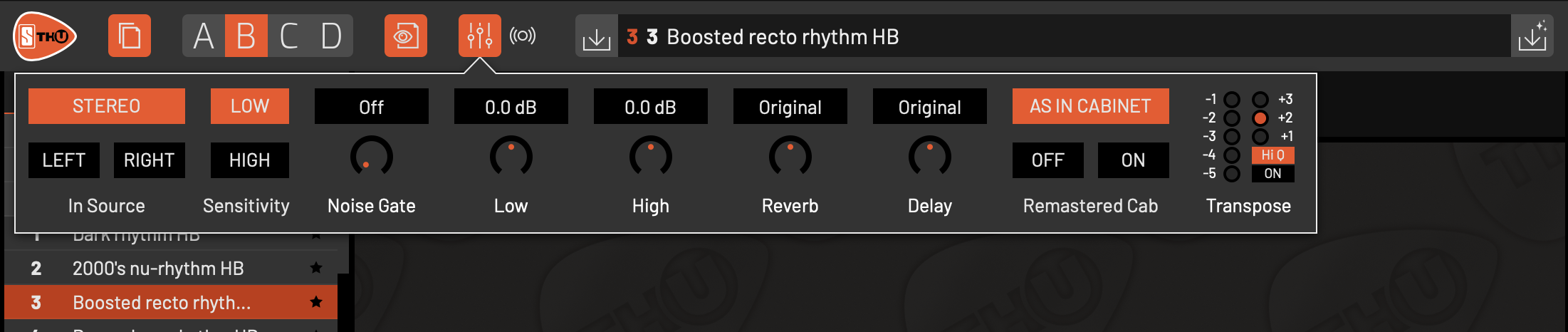Toggle the Hi Q transpose mode

pyautogui.click(x=1272, y=155)
